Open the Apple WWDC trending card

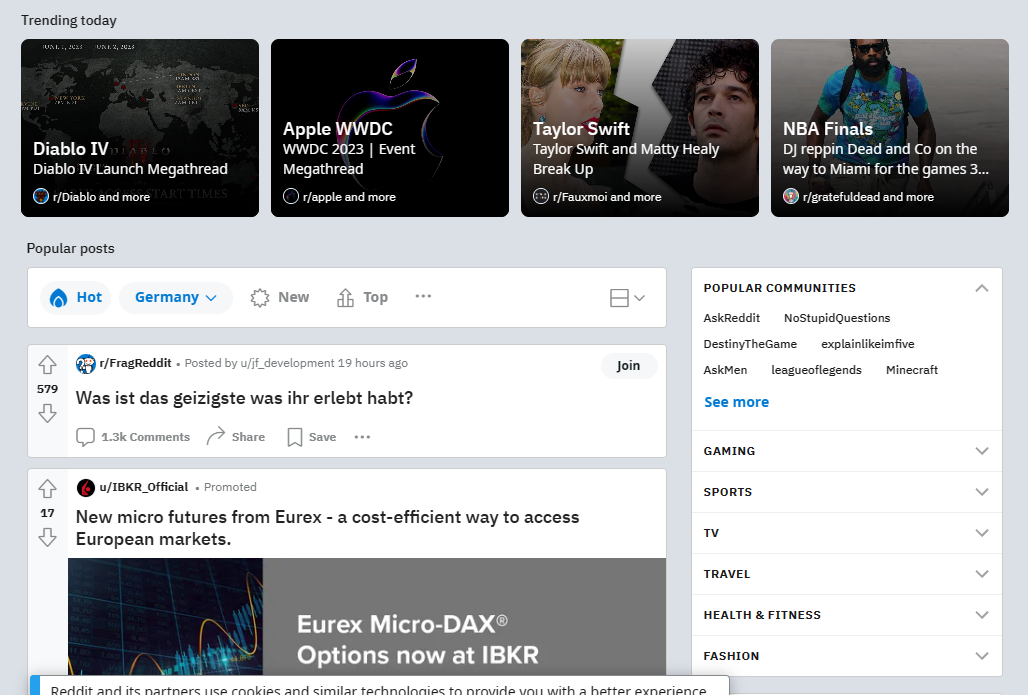[x=389, y=128]
